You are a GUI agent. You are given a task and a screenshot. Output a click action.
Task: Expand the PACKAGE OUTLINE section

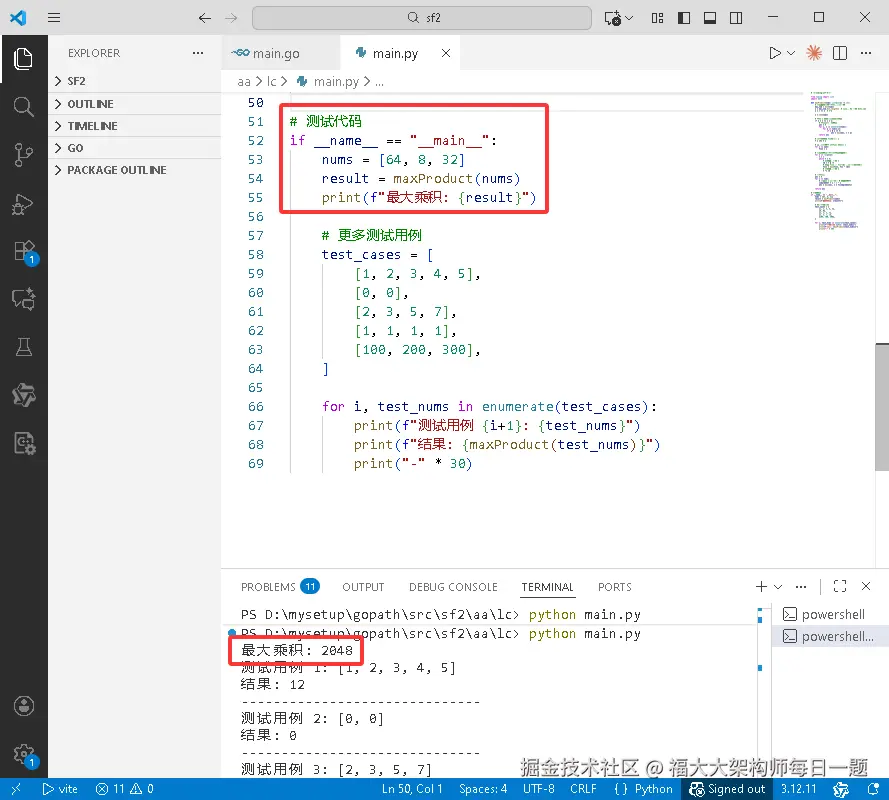[134, 170]
